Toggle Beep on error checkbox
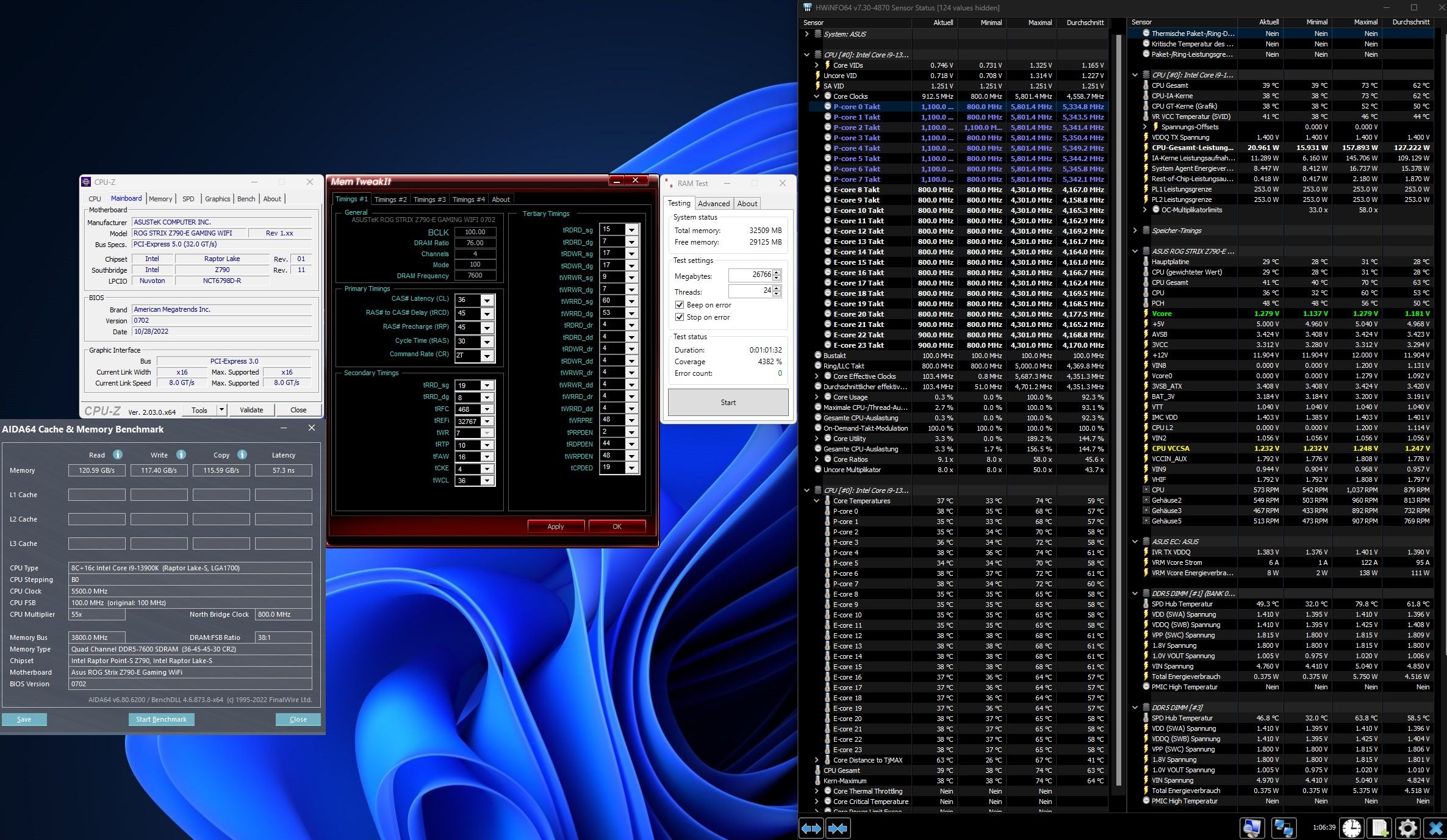 point(680,305)
